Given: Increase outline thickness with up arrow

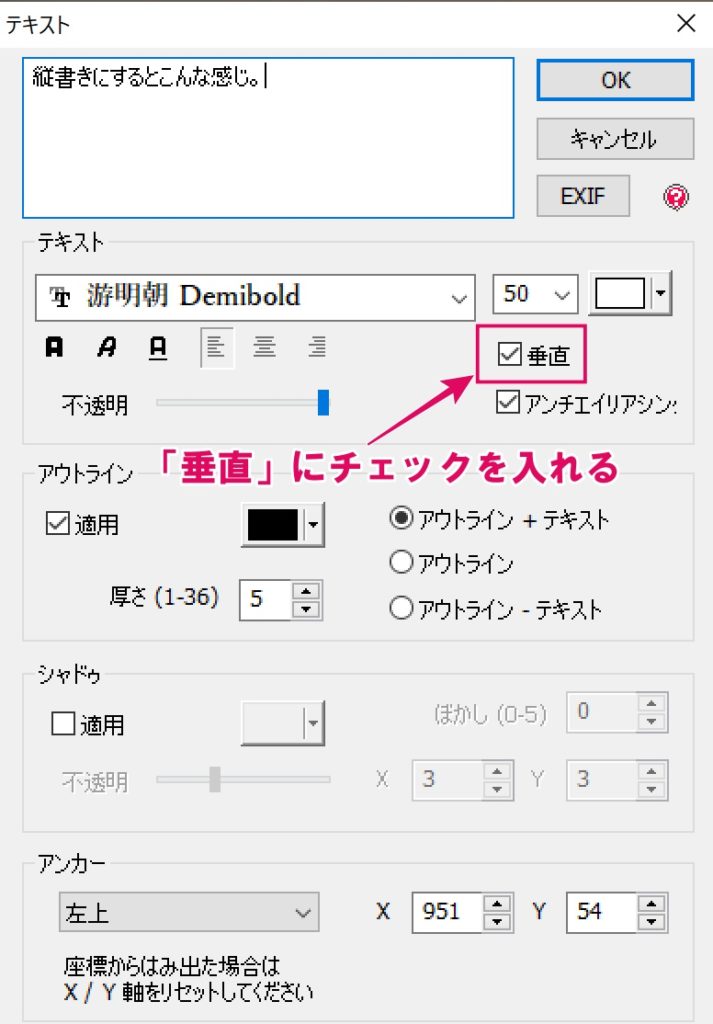Looking at the screenshot, I should (306, 591).
